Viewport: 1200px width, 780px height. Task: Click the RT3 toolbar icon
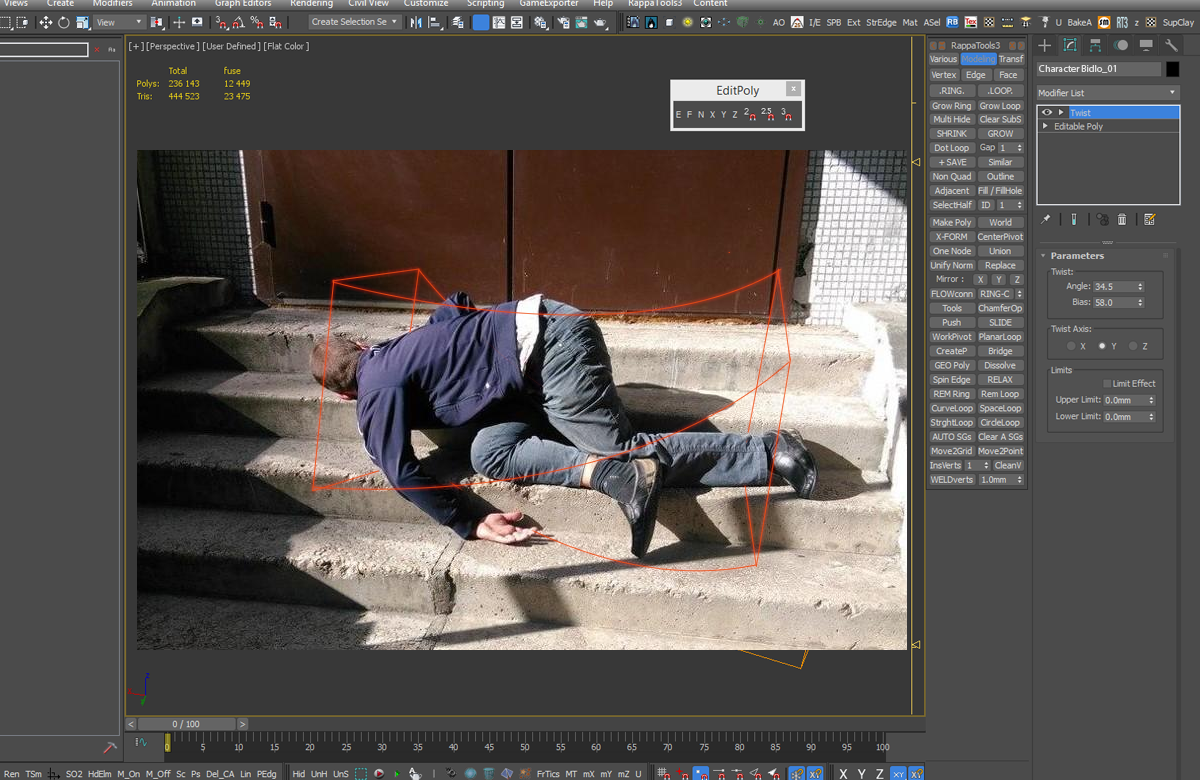1122,22
